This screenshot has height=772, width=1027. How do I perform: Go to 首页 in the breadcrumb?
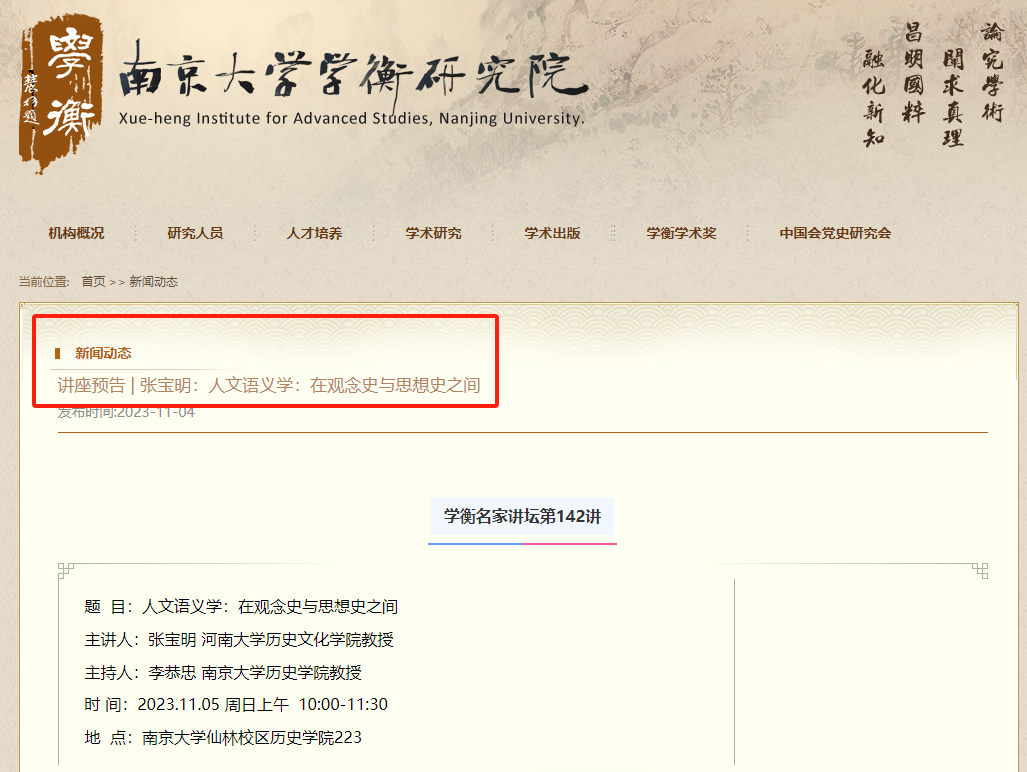pyautogui.click(x=93, y=282)
